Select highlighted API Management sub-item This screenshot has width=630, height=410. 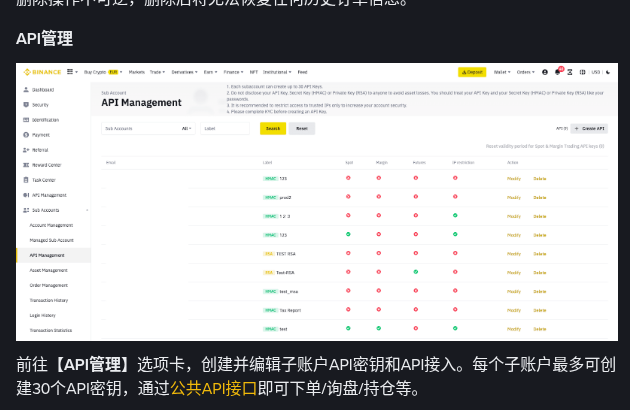[53, 255]
